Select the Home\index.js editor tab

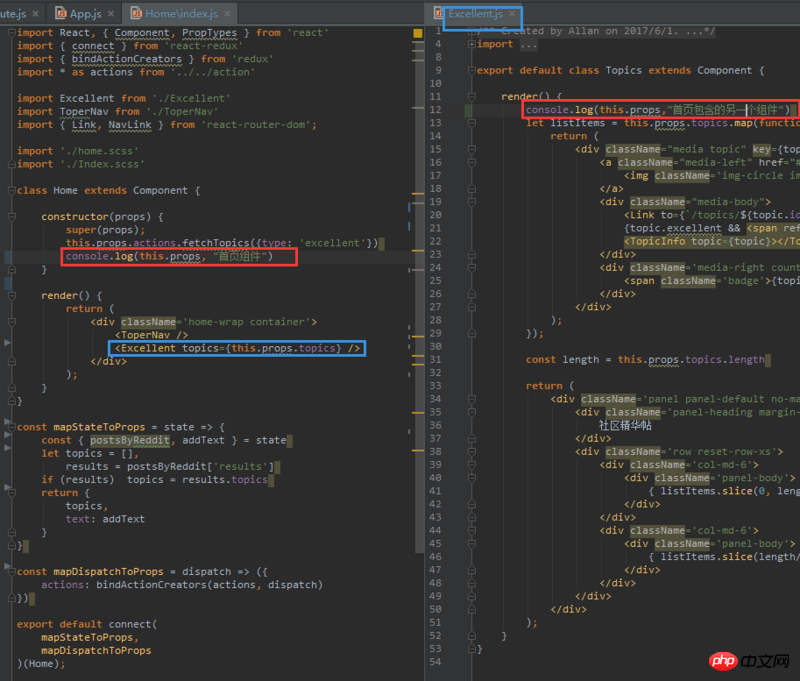pyautogui.click(x=181, y=14)
